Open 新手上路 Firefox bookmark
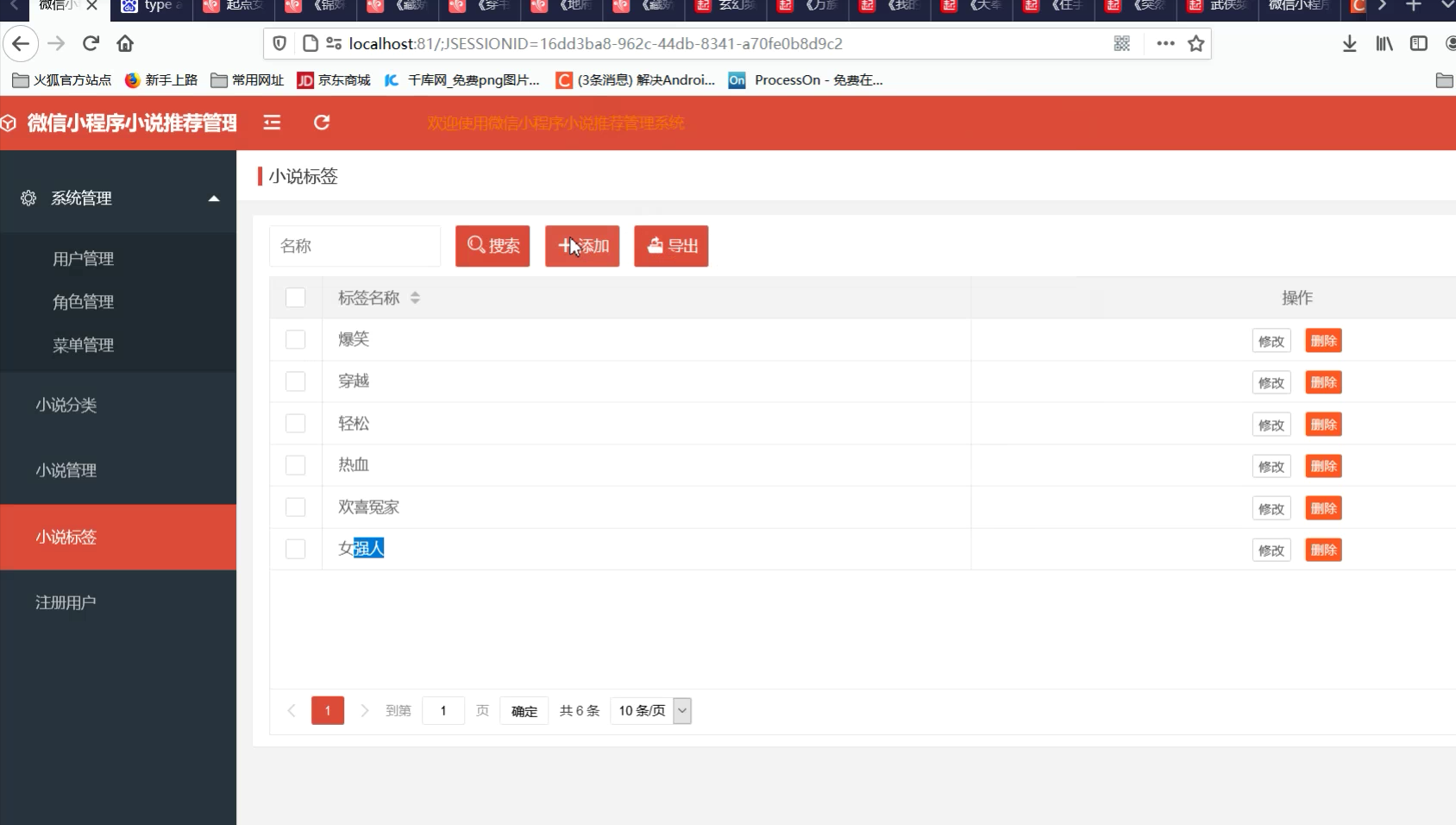1456x825 pixels. click(x=161, y=80)
